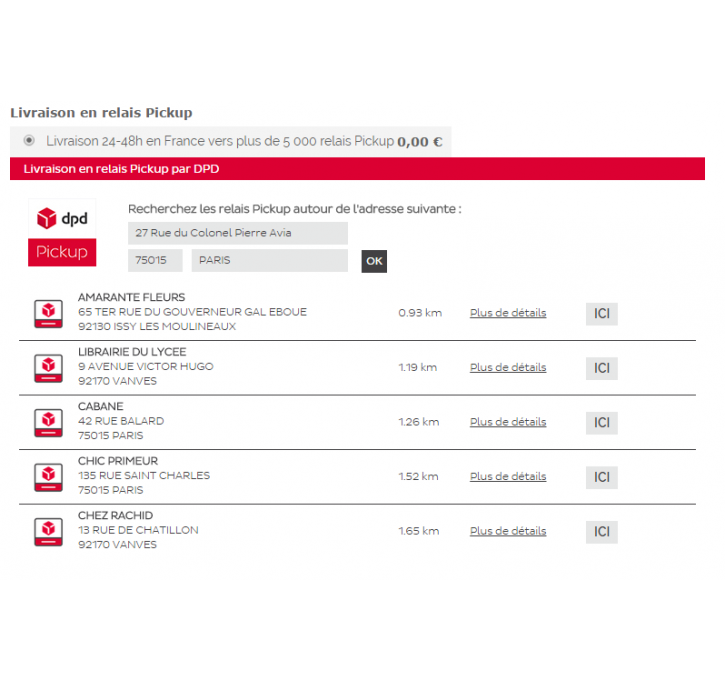
Task: Click the Livraison en relais Pickup heading
Action: [x=101, y=113]
